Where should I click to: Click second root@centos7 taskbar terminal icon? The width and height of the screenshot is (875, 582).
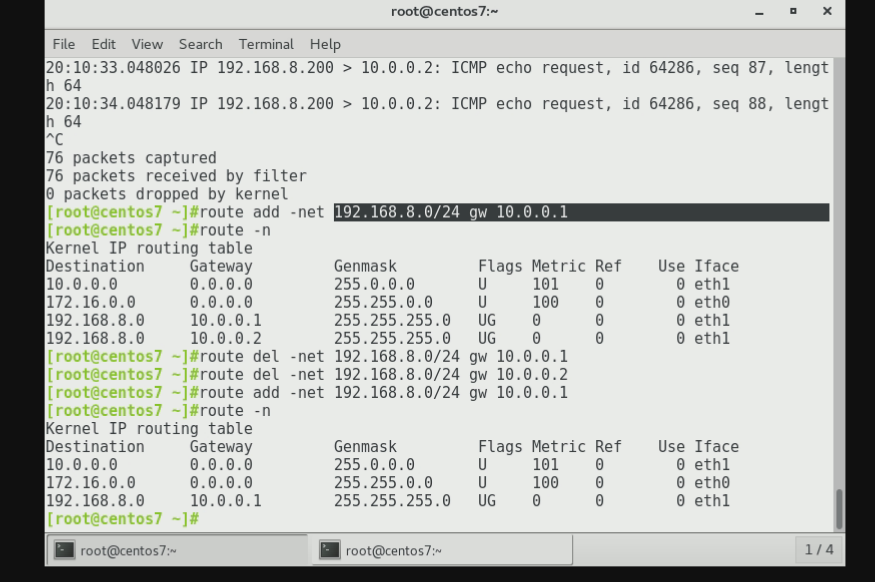coord(330,550)
